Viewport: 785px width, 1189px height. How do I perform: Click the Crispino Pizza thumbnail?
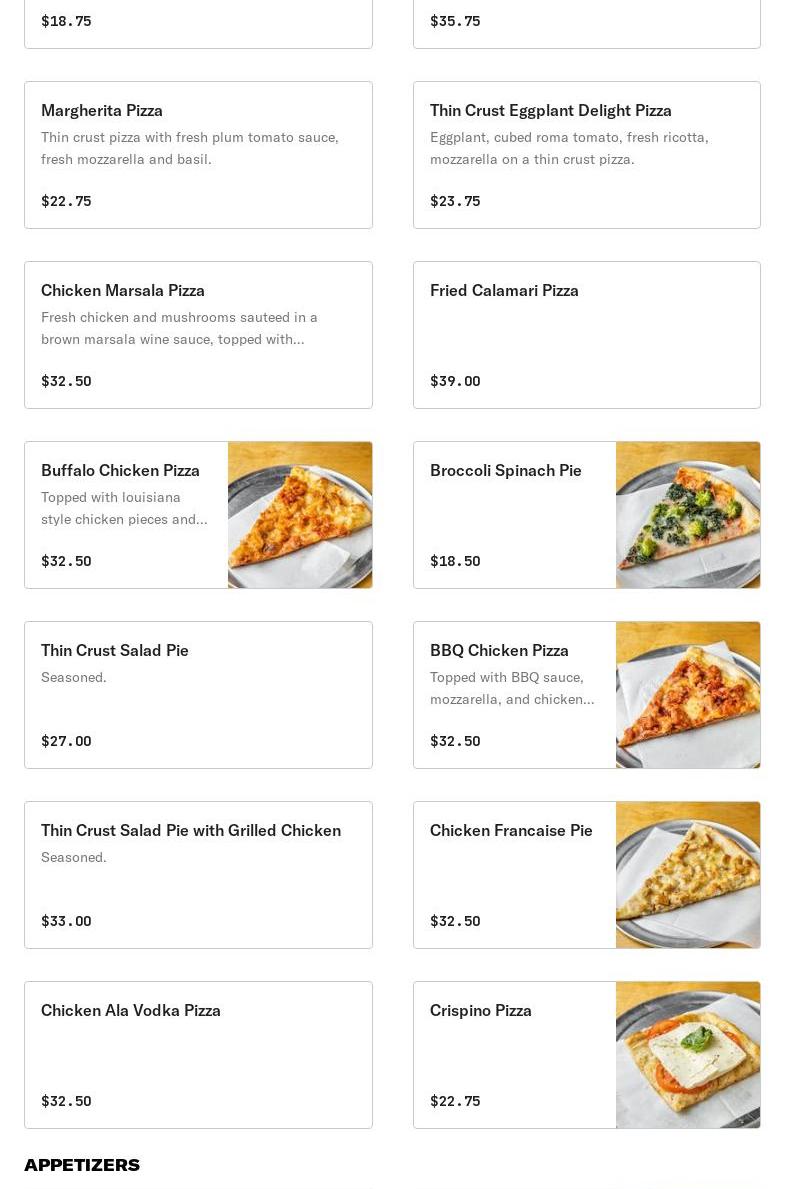tap(688, 1055)
